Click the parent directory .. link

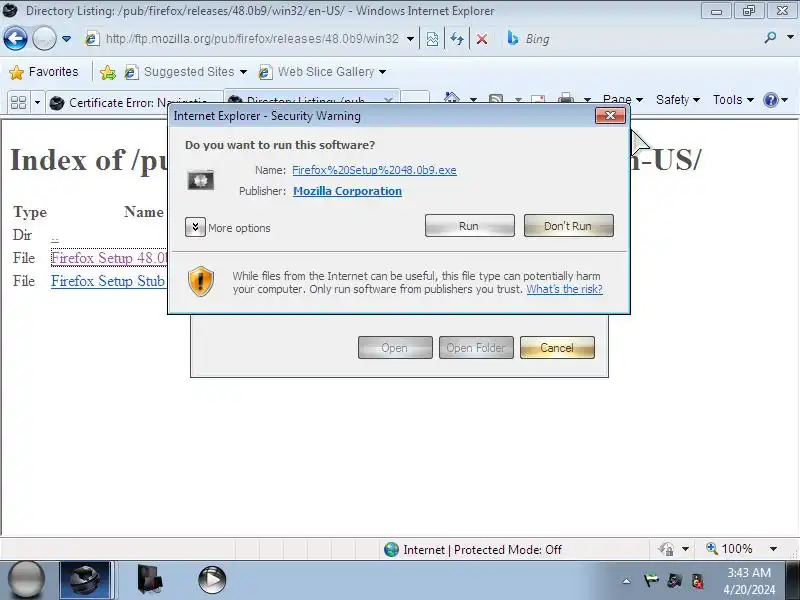click(55, 238)
